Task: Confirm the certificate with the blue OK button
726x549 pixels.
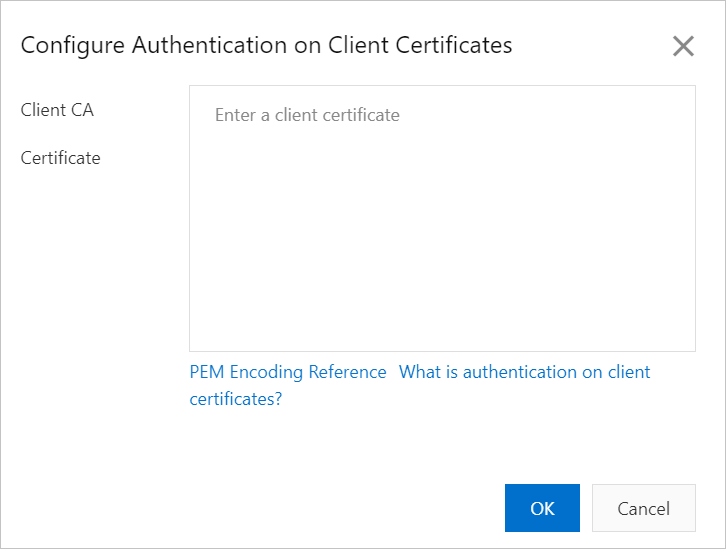Action: tap(542, 508)
